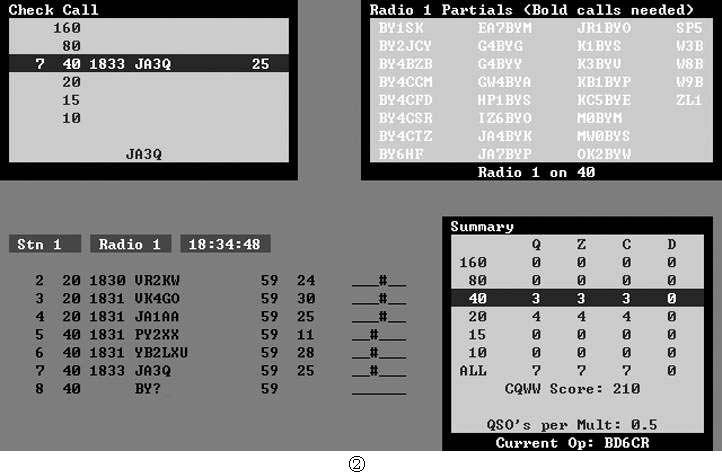The width and height of the screenshot is (722, 474).
Task: Select partial callsign EA7BYM
Action: (x=505, y=28)
